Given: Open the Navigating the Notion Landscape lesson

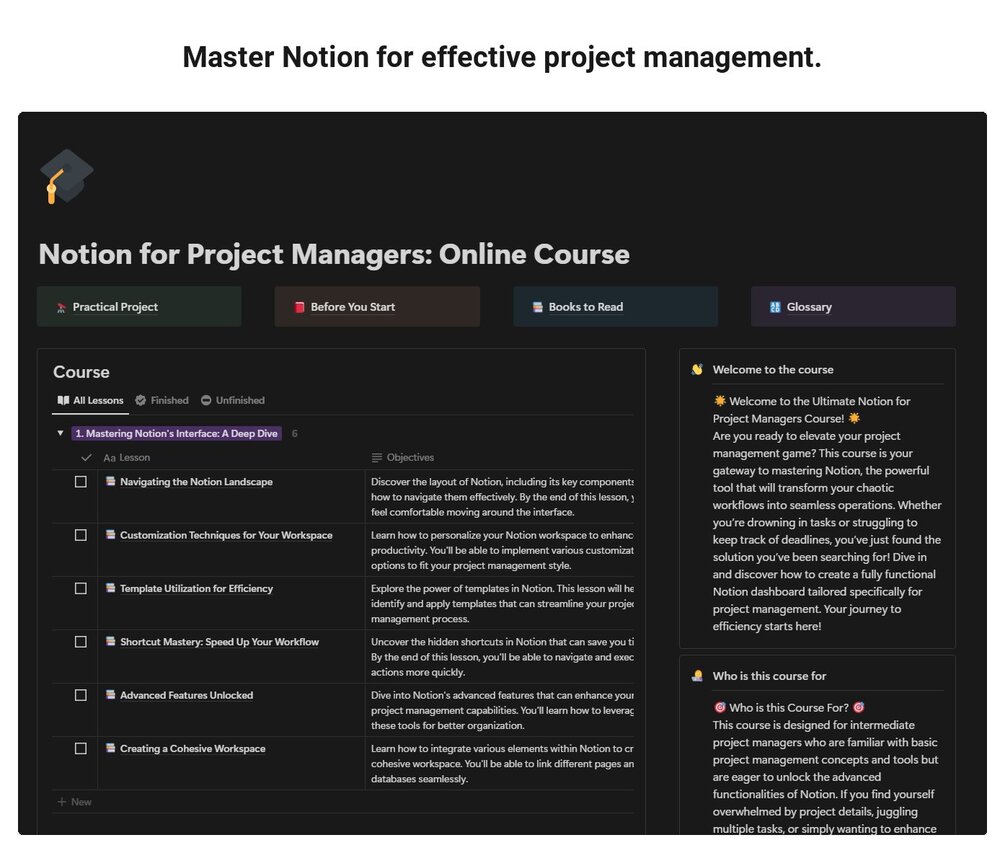Looking at the screenshot, I should point(196,481).
